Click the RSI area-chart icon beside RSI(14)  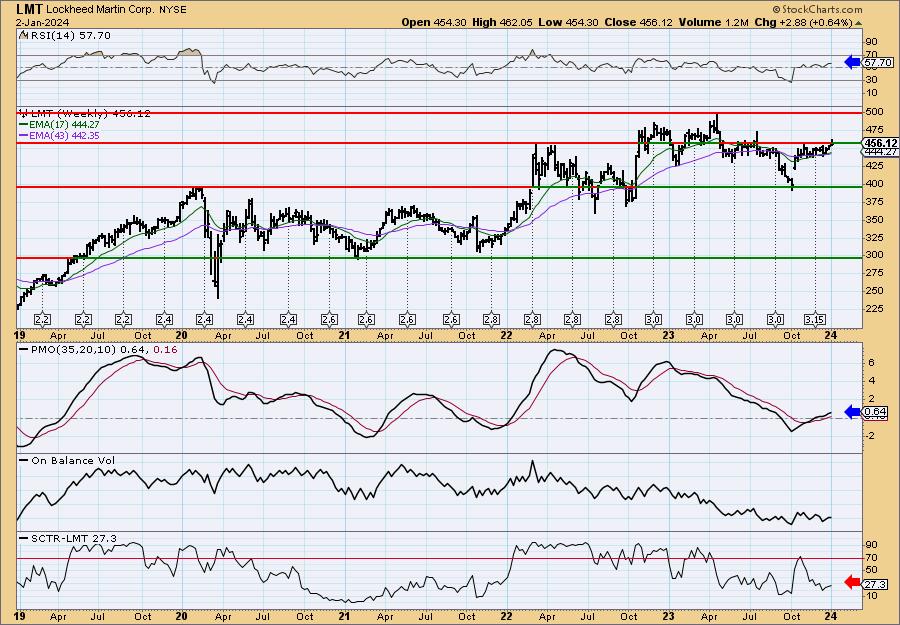23,35
